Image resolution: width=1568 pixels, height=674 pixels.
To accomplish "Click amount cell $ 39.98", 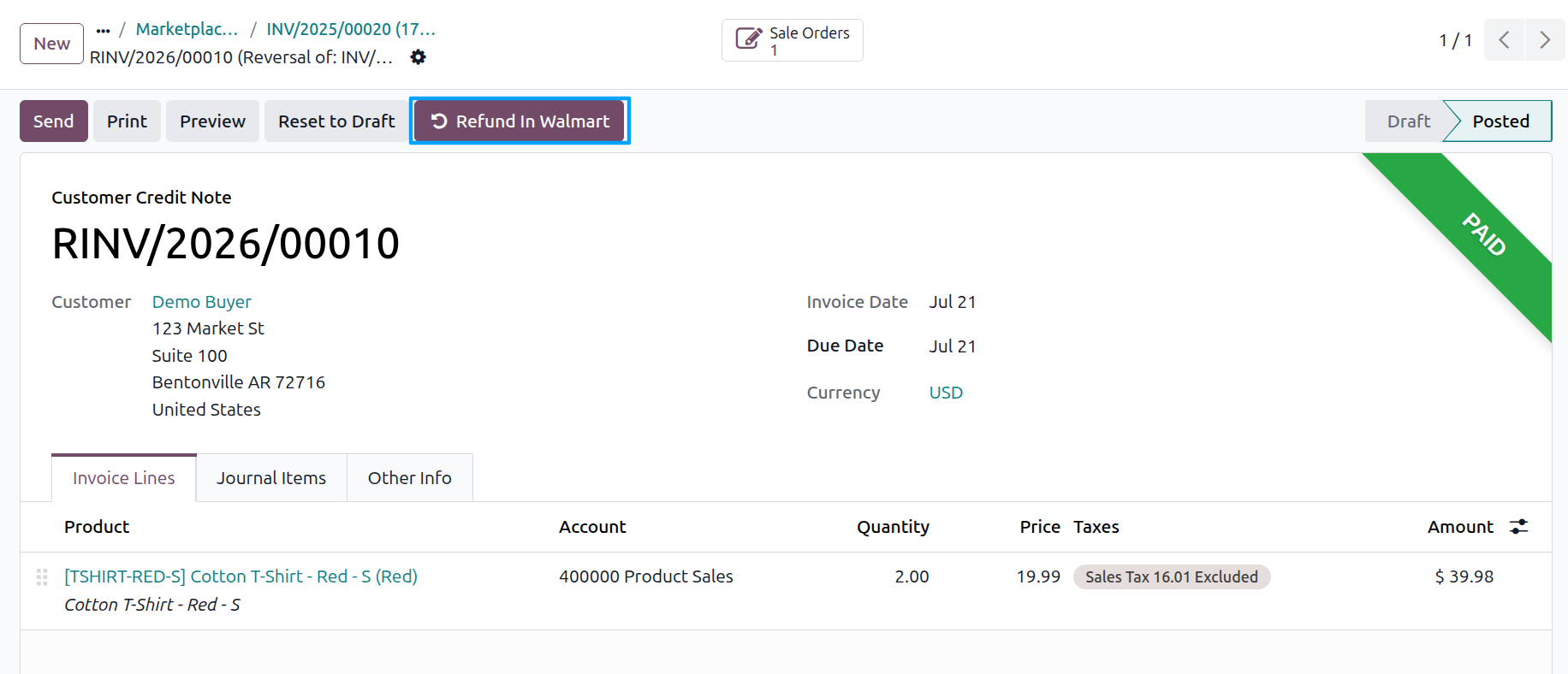I will 1464,576.
